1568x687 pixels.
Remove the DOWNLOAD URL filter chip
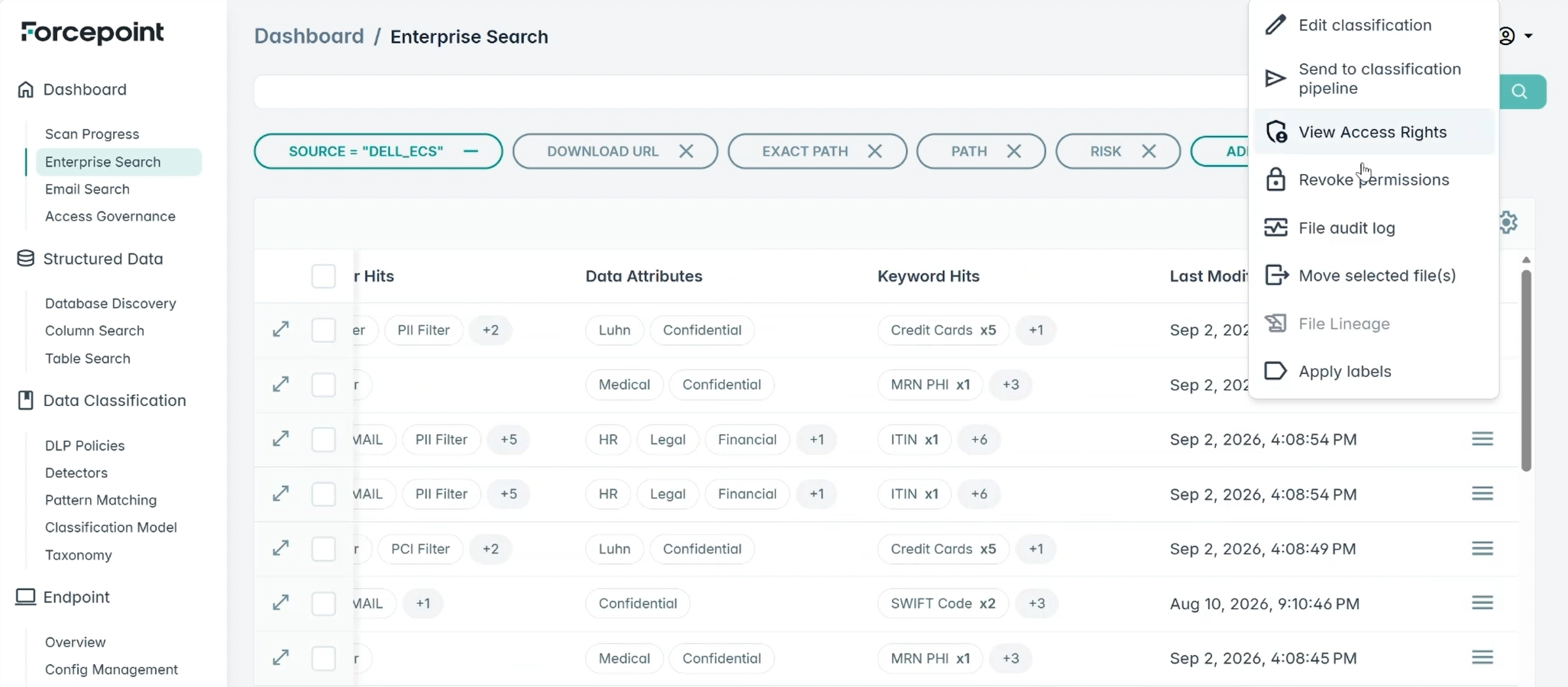point(686,151)
